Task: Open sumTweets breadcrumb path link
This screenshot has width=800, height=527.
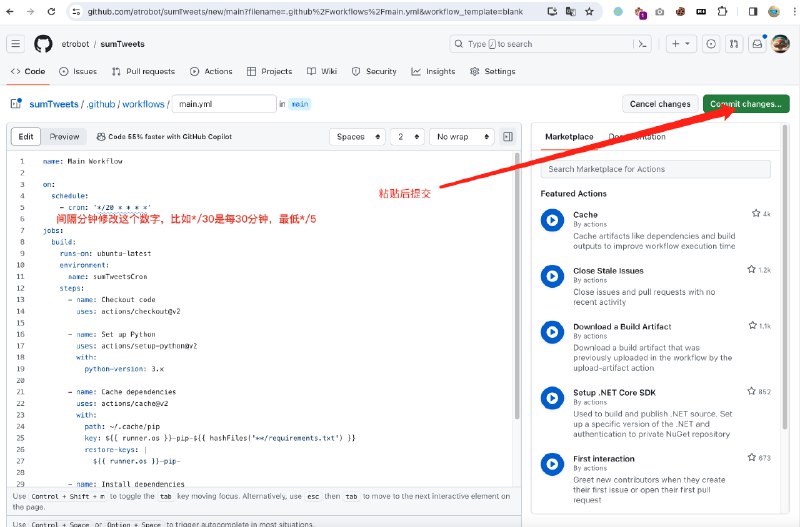Action: [54, 104]
